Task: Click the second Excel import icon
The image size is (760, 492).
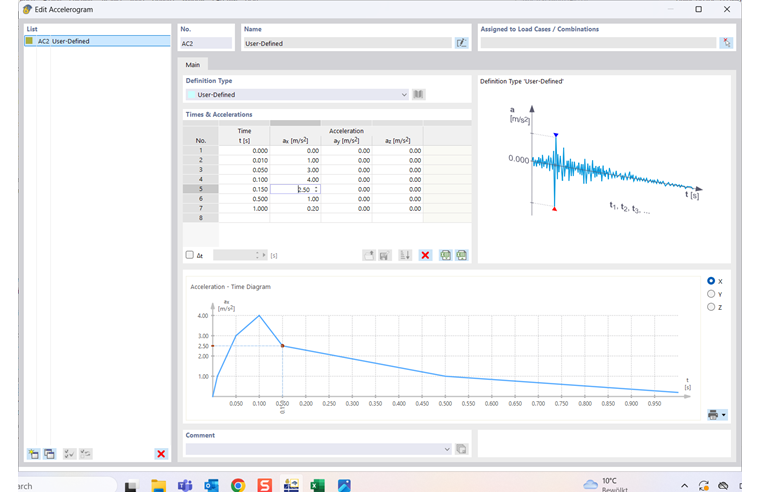Action: [x=461, y=255]
